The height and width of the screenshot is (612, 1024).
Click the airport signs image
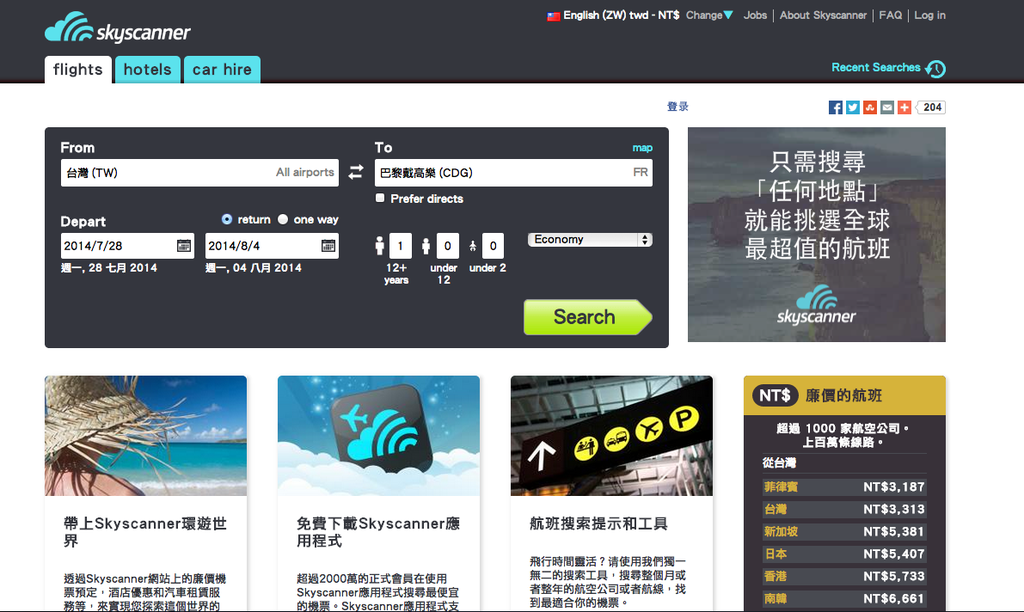(x=612, y=436)
